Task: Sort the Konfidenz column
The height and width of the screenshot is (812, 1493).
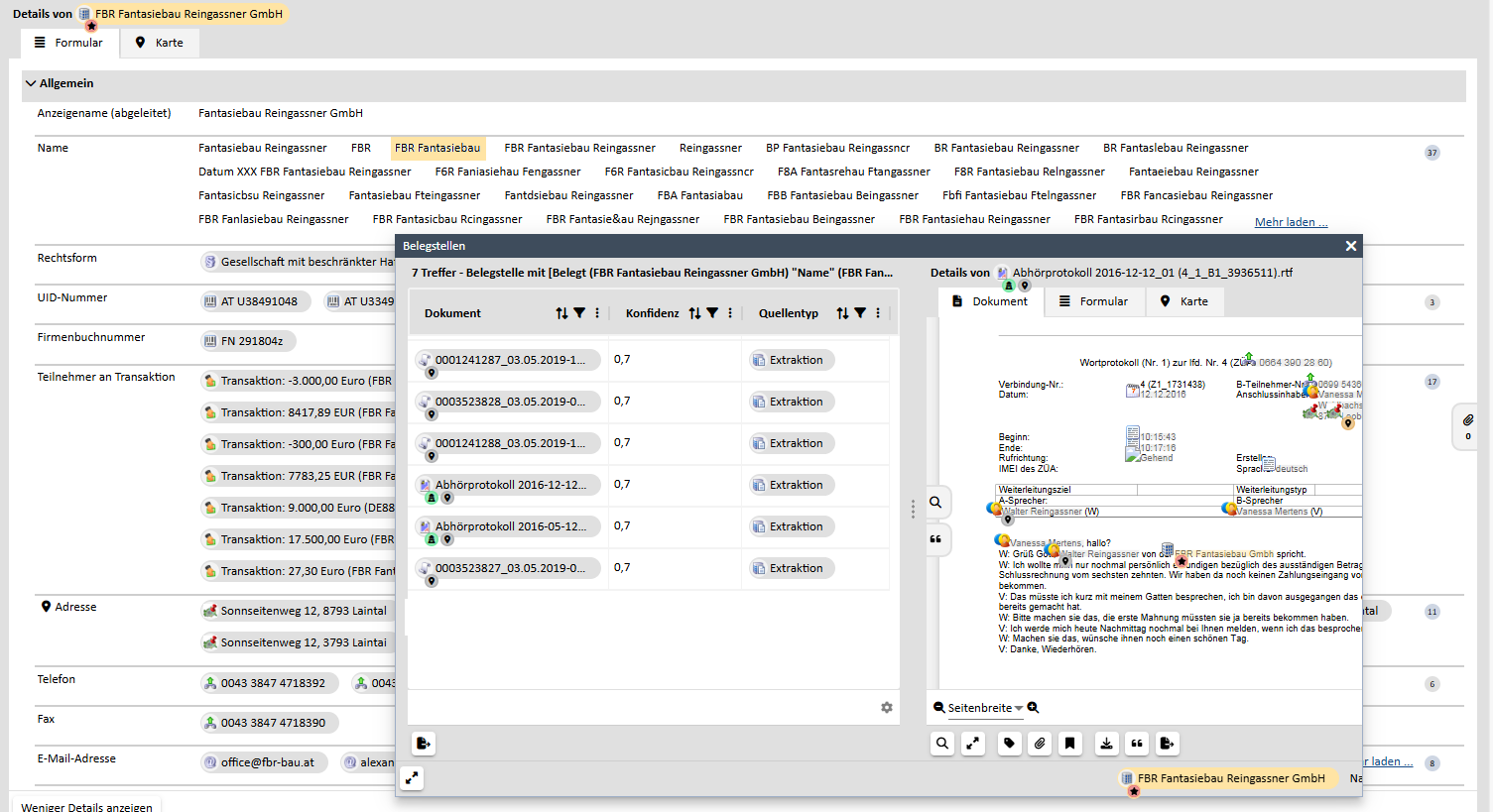Action: [x=694, y=313]
